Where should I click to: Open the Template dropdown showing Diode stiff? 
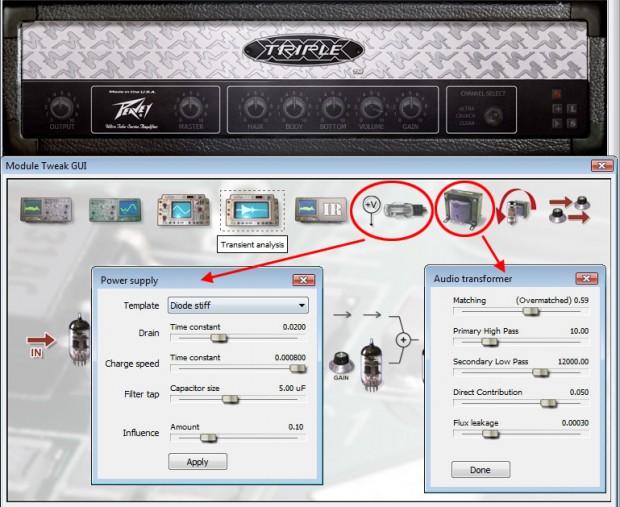(238, 306)
